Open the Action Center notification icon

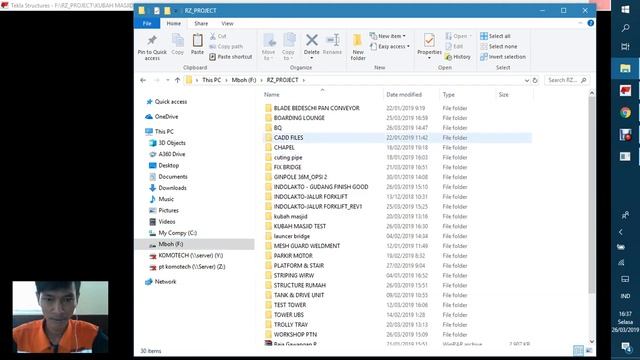(625, 347)
